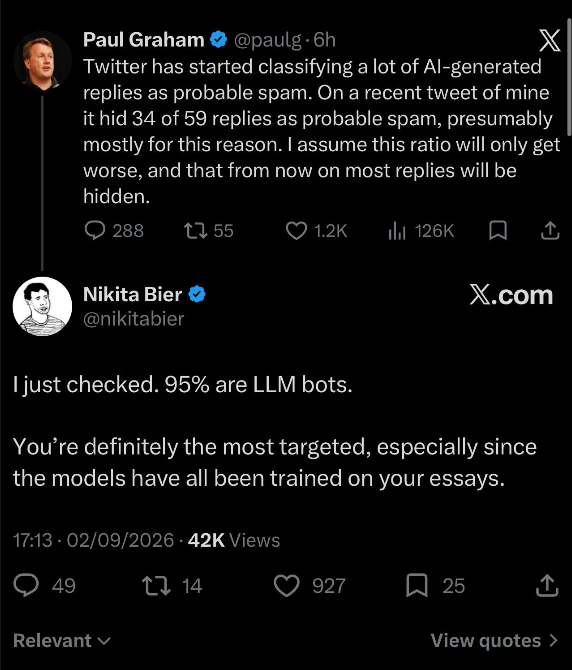Screen dimensions: 572x670
Task: Bookmark Paul Graham's tweet
Action: click(498, 231)
